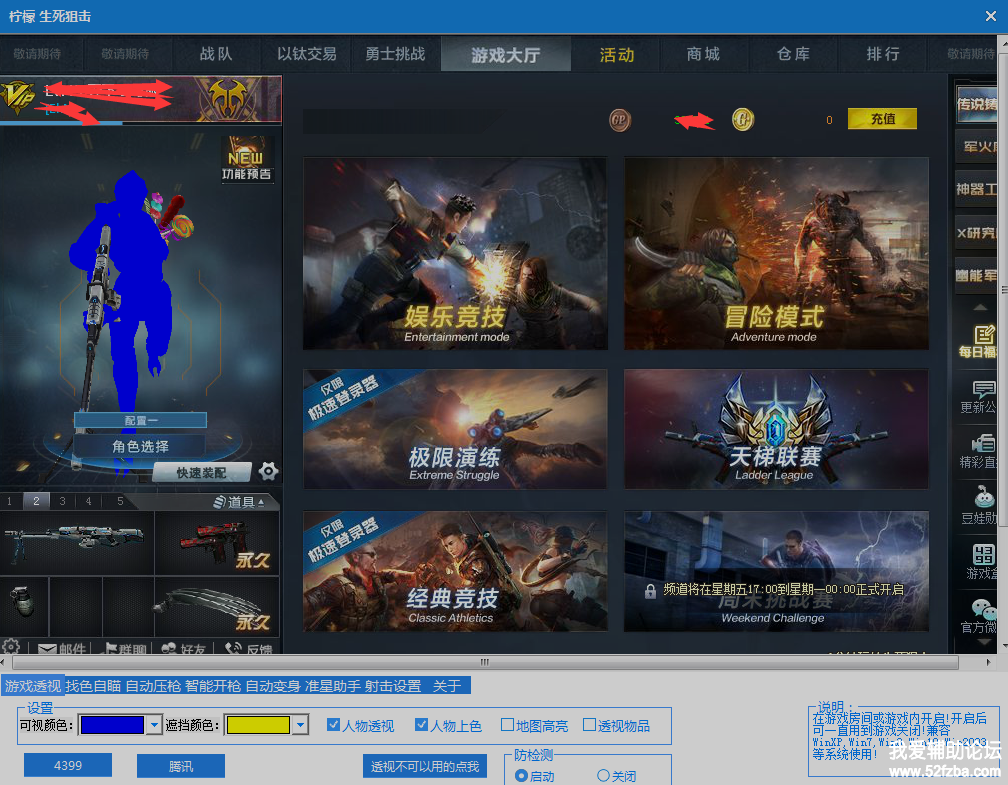Switch to the 射击设置 tab
Screen dimensions: 1008x785
393,686
